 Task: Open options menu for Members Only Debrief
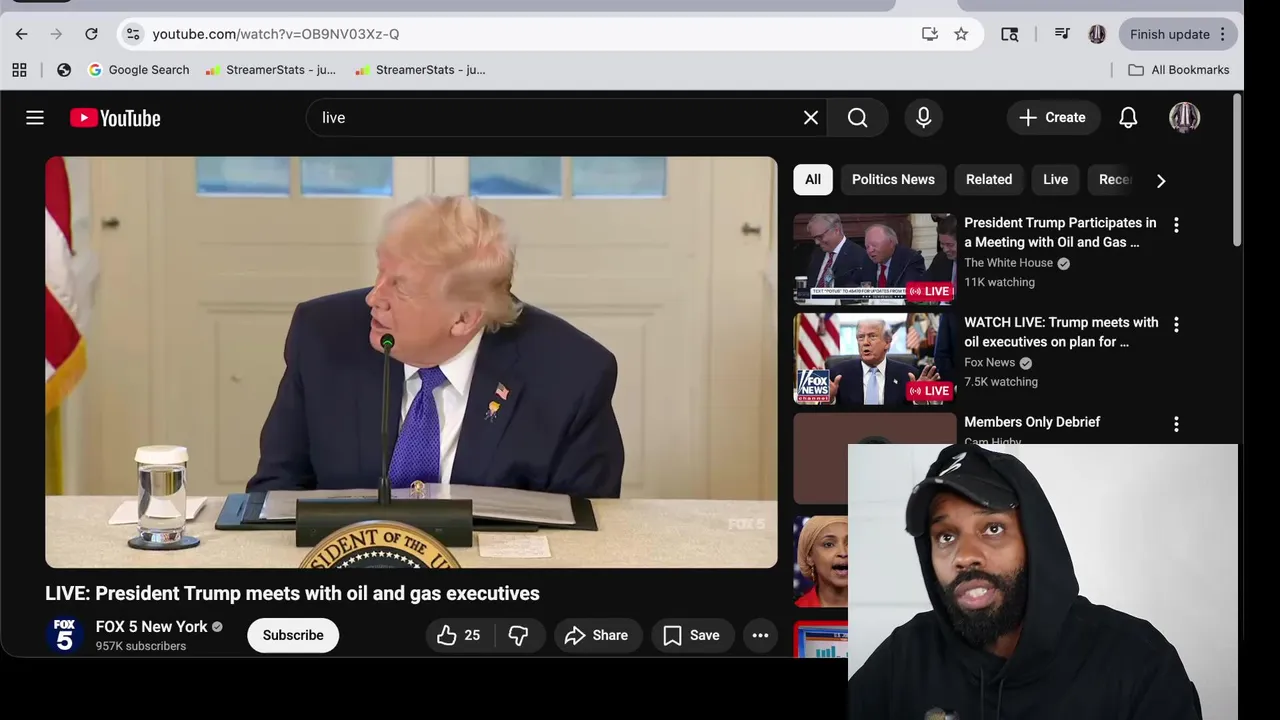click(1176, 425)
